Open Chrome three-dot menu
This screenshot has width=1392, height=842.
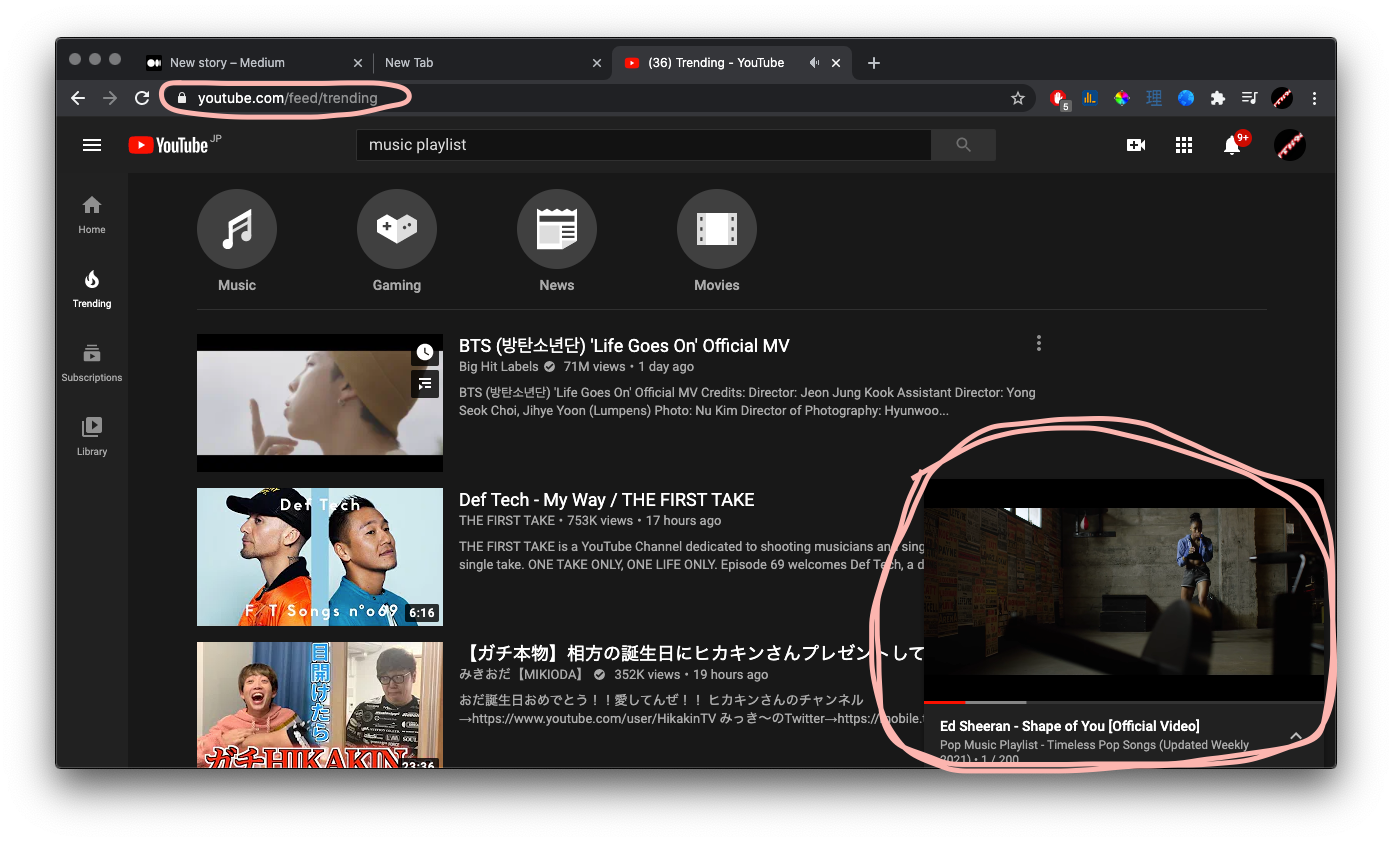coord(1314,98)
